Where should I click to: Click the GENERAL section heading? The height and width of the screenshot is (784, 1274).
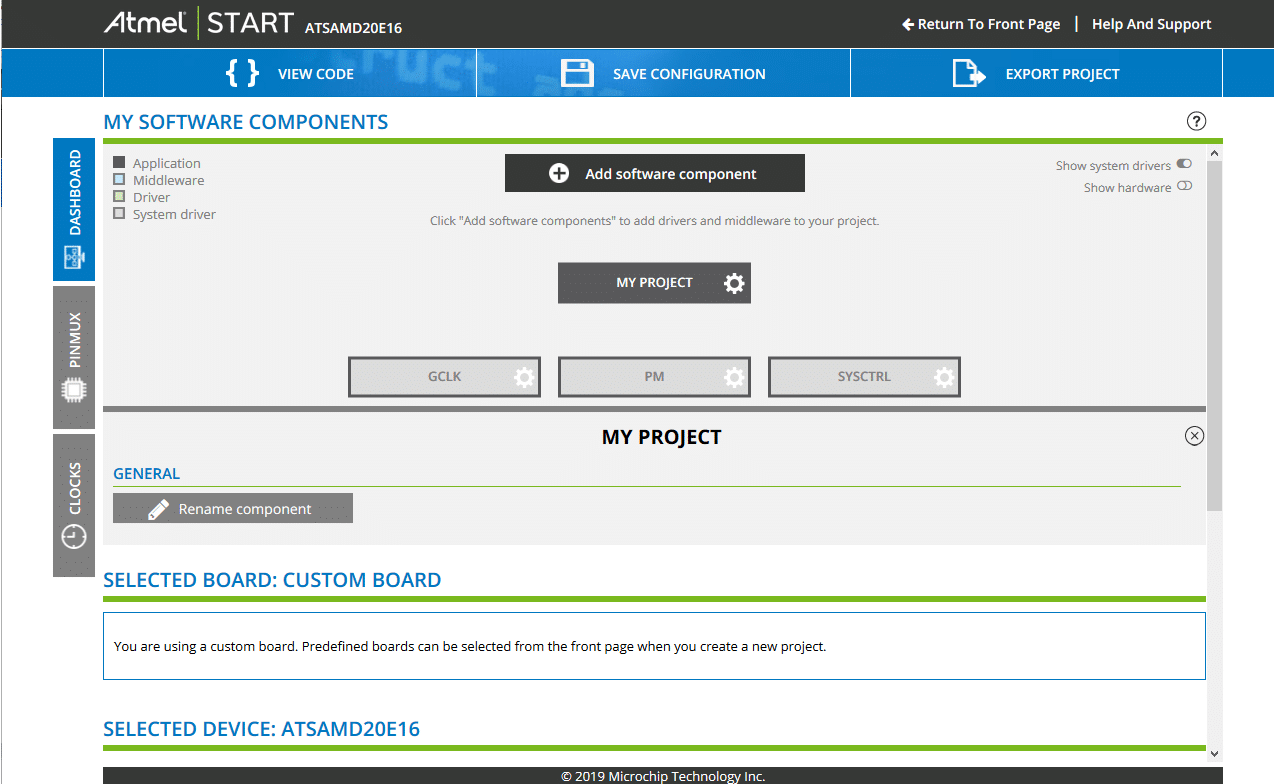147,474
